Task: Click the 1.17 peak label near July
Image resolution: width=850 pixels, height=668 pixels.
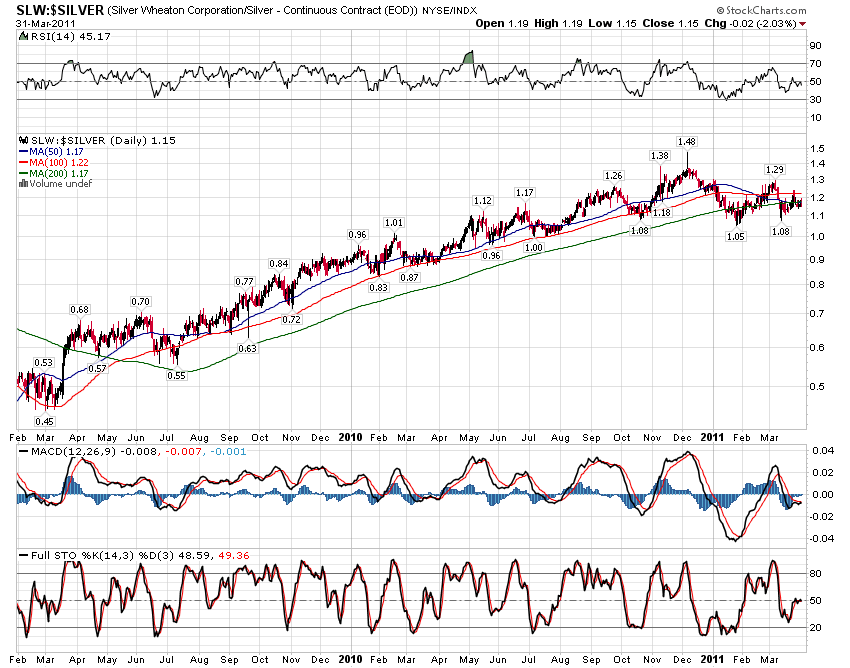Action: point(524,192)
